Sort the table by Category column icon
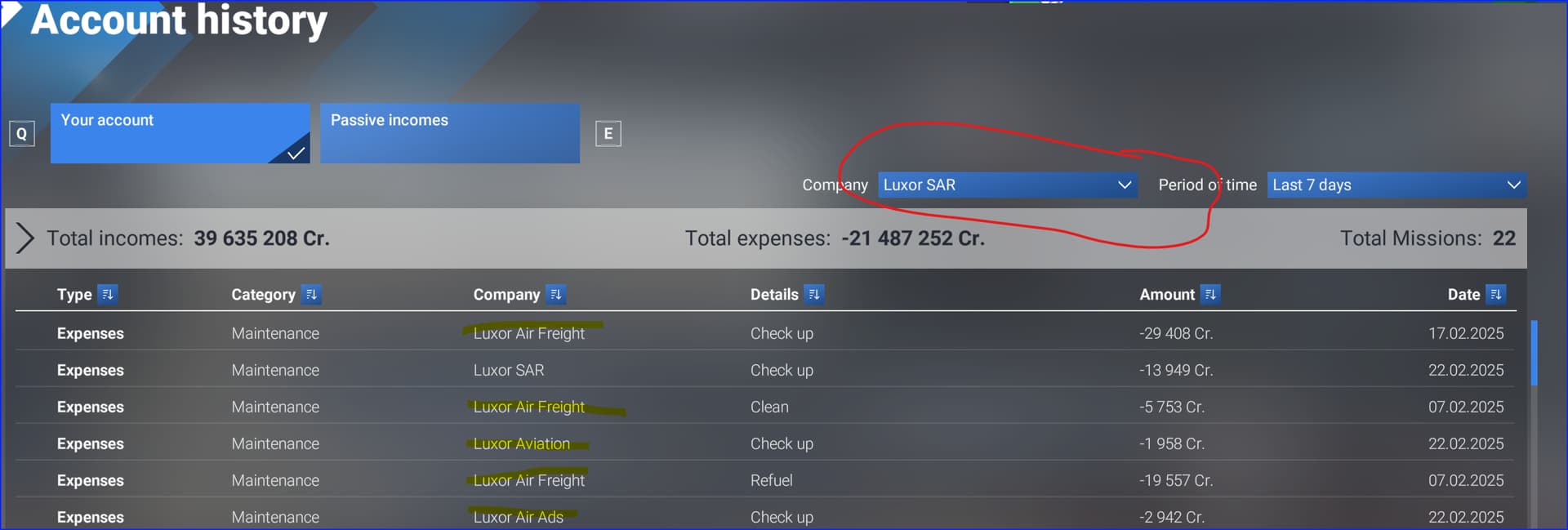The height and width of the screenshot is (530, 1568). coord(311,294)
